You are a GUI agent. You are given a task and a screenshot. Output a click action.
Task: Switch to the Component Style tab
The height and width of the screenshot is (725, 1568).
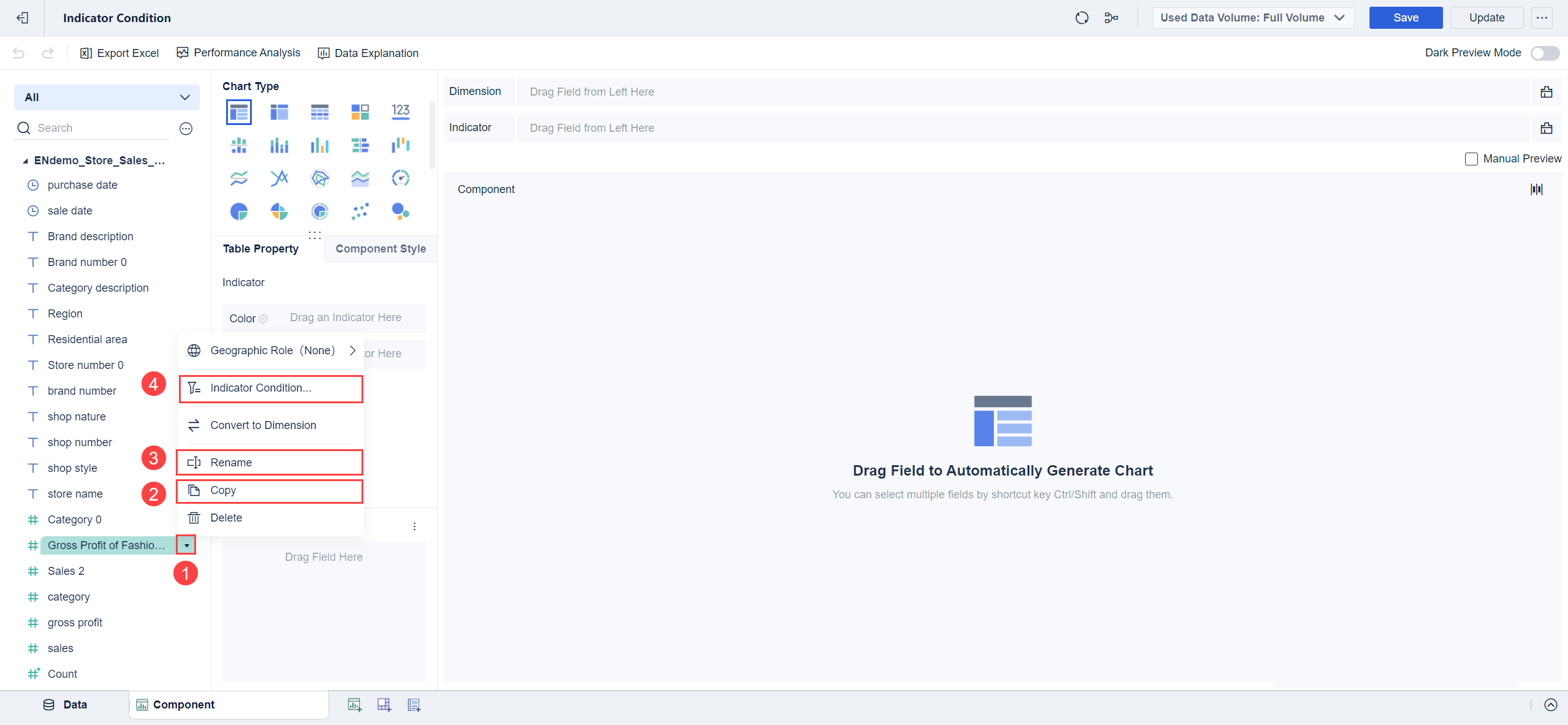(381, 249)
